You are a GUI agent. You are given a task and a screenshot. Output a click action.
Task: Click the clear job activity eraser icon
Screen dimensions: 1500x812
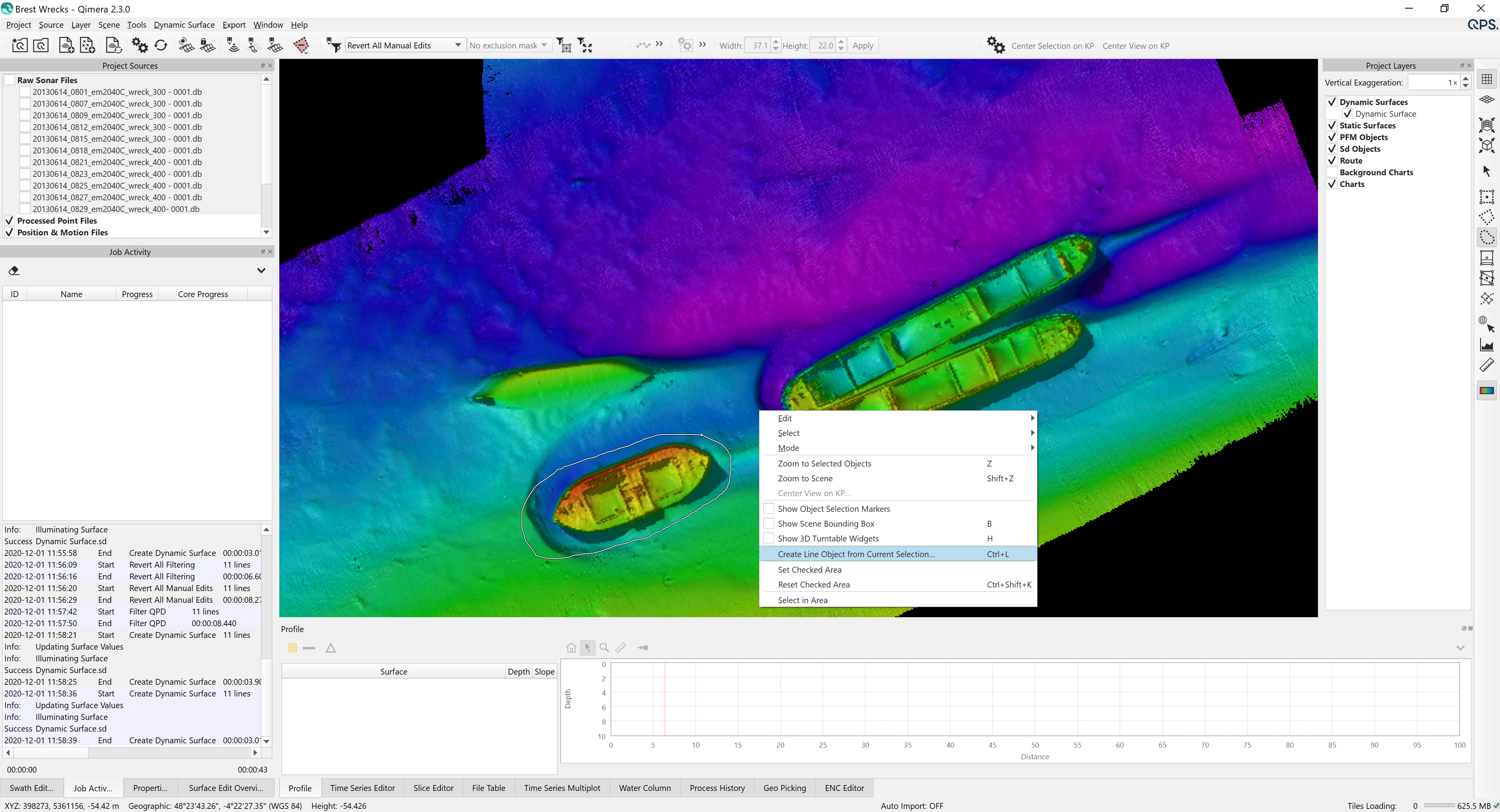tap(14, 271)
